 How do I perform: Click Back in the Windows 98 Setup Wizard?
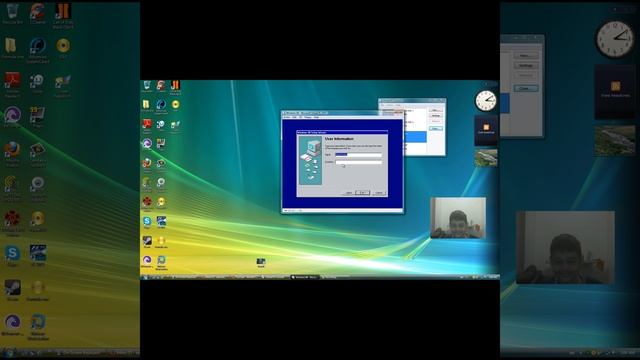click(347, 193)
